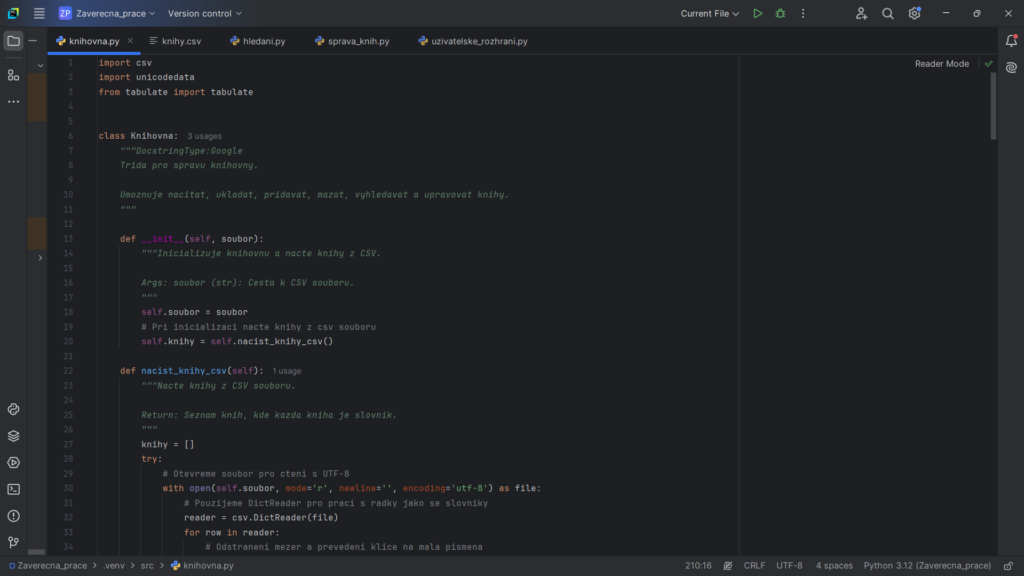Open Current File run configuration dropdown
Viewport: 1024px width, 576px height.
(709, 13)
